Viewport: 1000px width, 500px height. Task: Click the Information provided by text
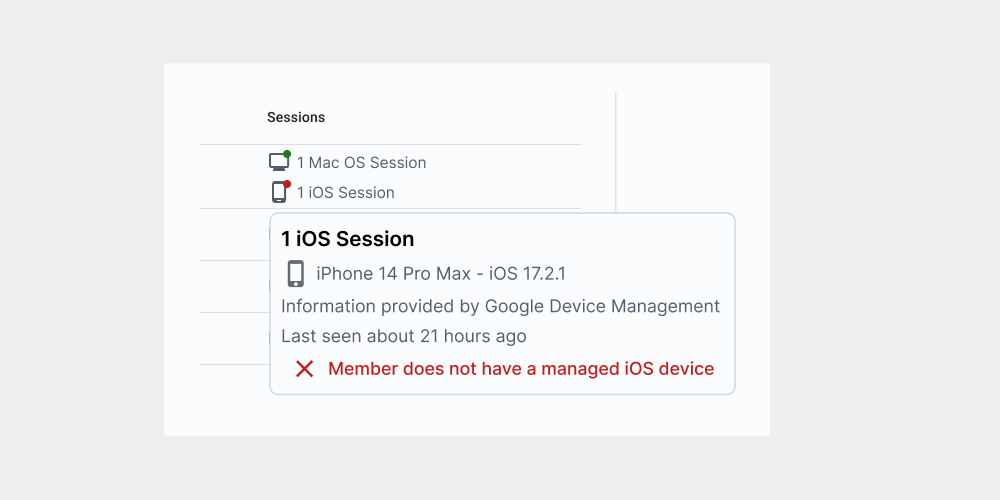380,306
